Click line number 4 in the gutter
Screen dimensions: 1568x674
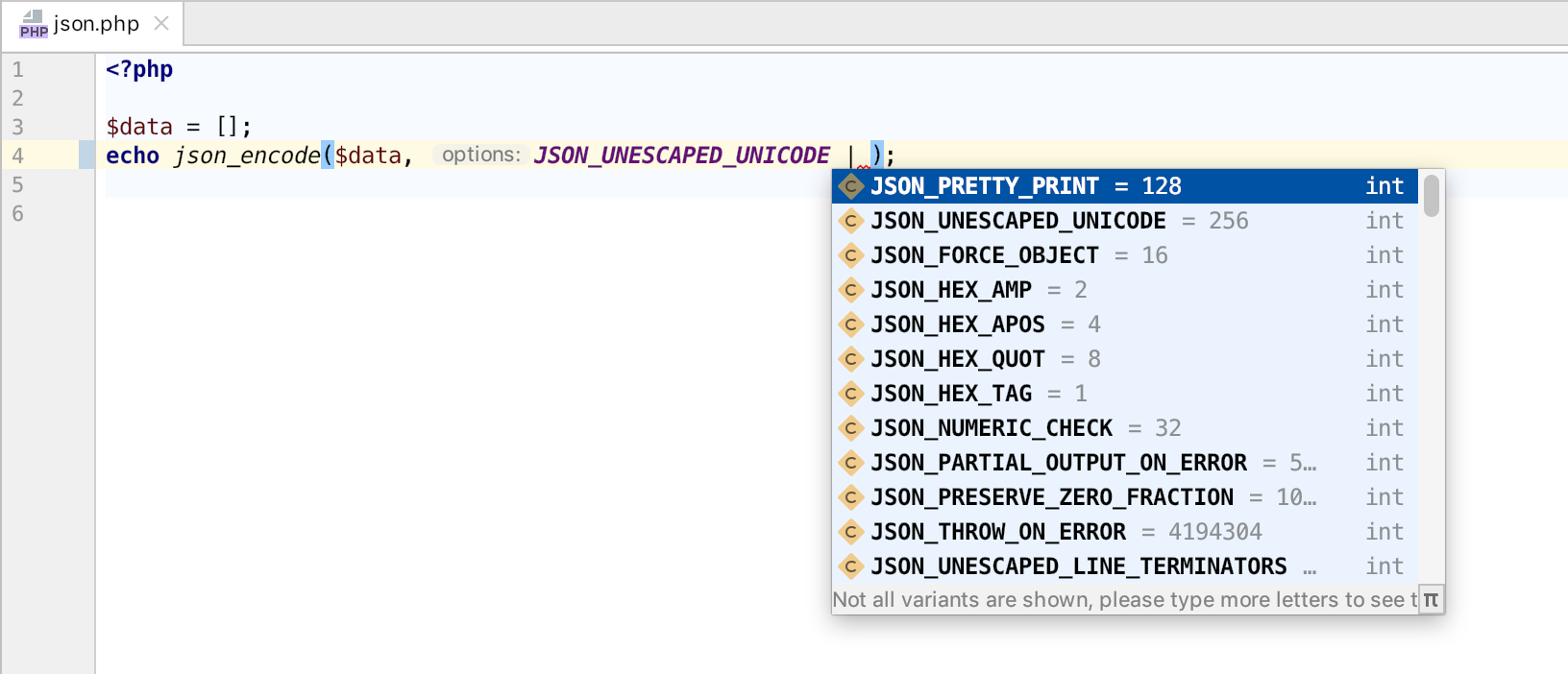click(x=17, y=156)
